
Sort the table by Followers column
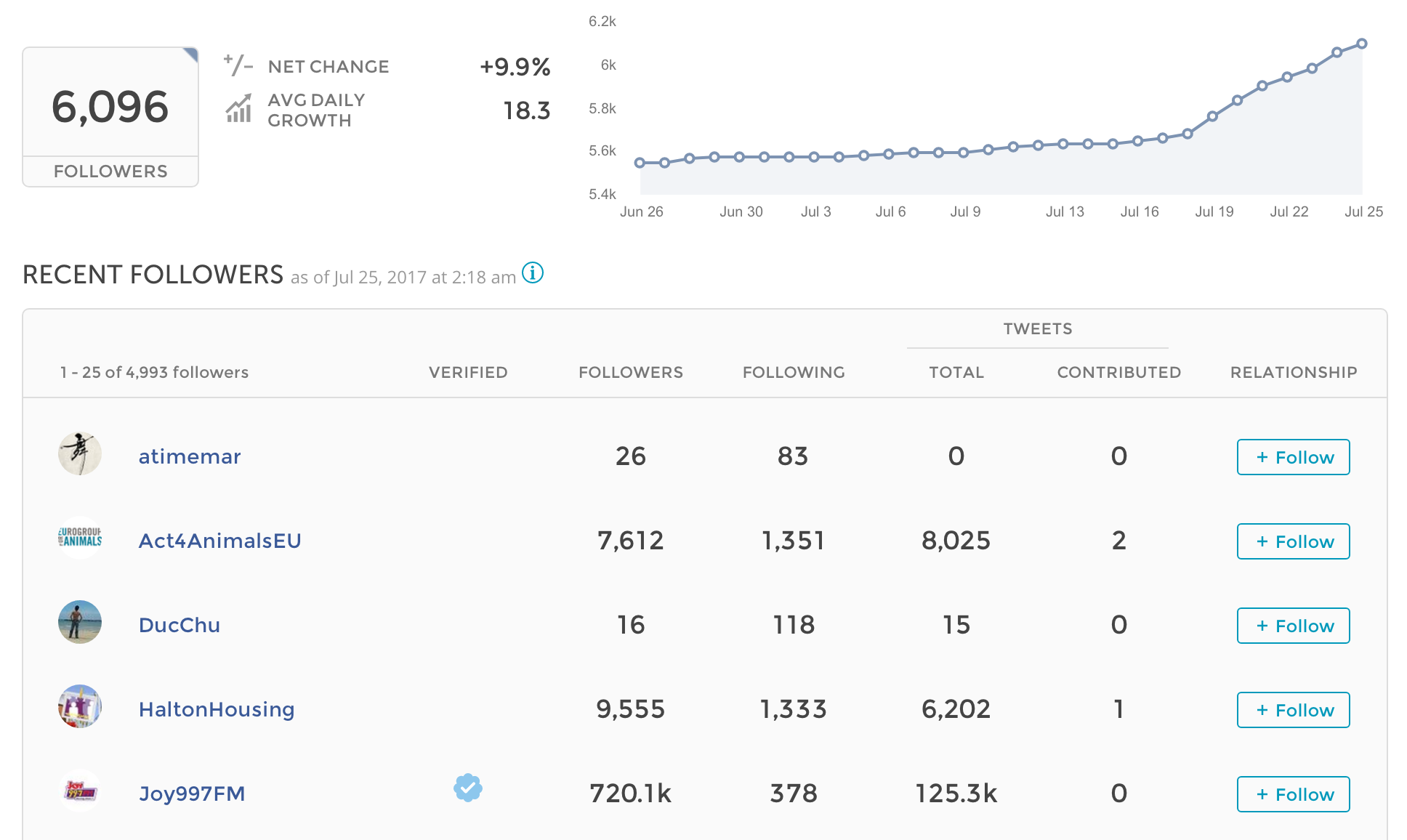click(630, 372)
